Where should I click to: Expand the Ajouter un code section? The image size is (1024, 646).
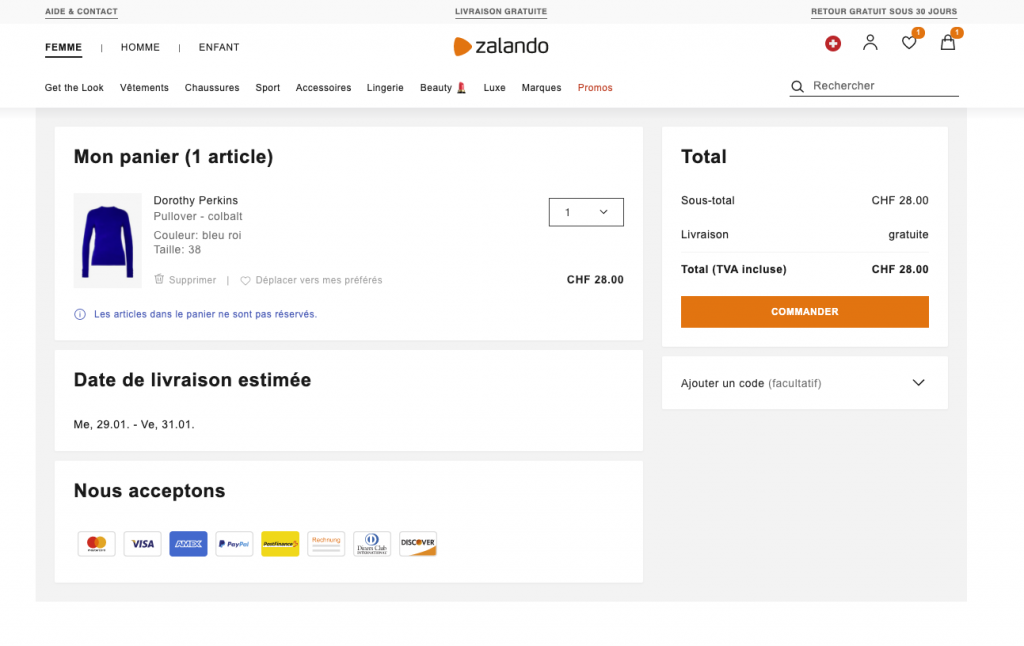tap(805, 383)
